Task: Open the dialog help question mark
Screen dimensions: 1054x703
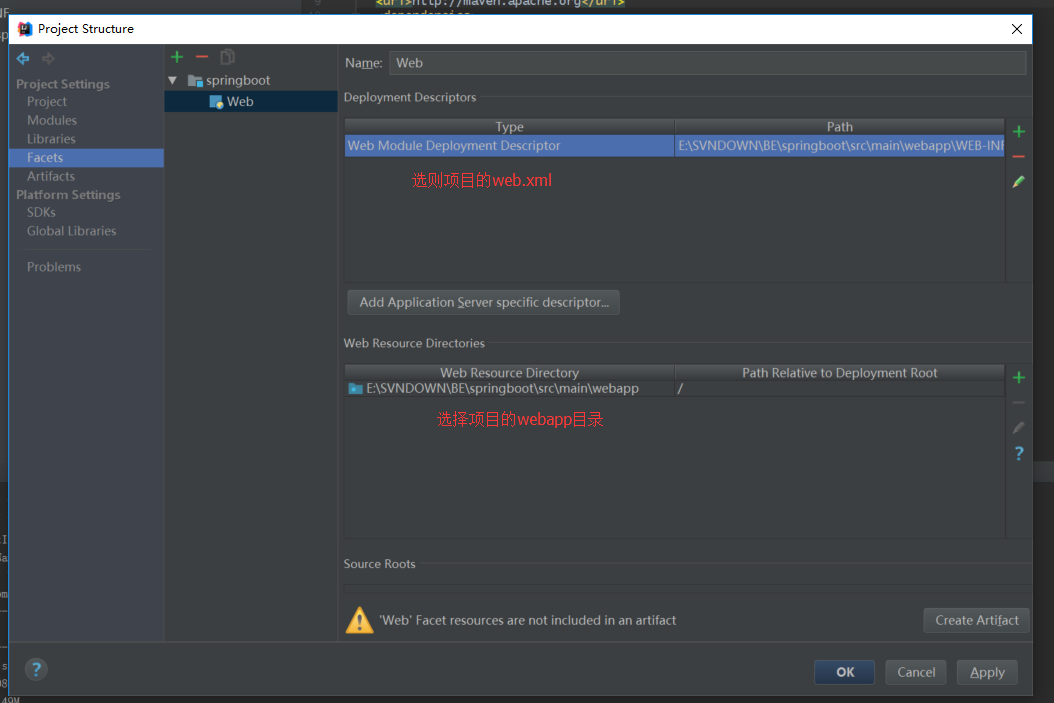Action: pos(36,669)
